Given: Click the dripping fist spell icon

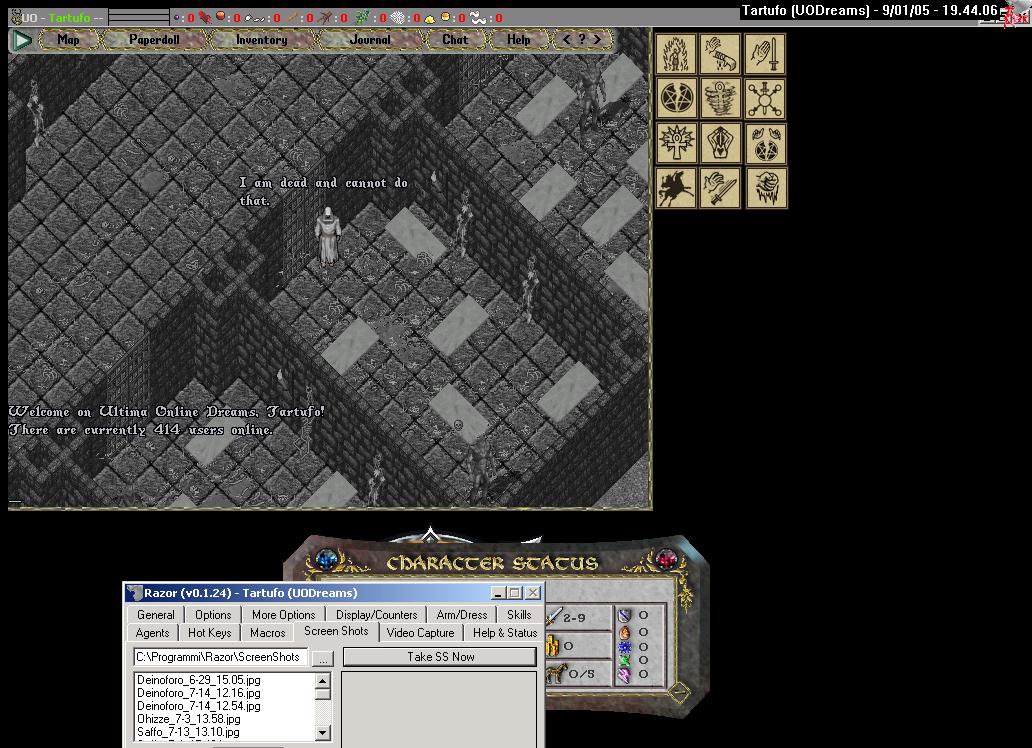Looking at the screenshot, I should [x=765, y=188].
